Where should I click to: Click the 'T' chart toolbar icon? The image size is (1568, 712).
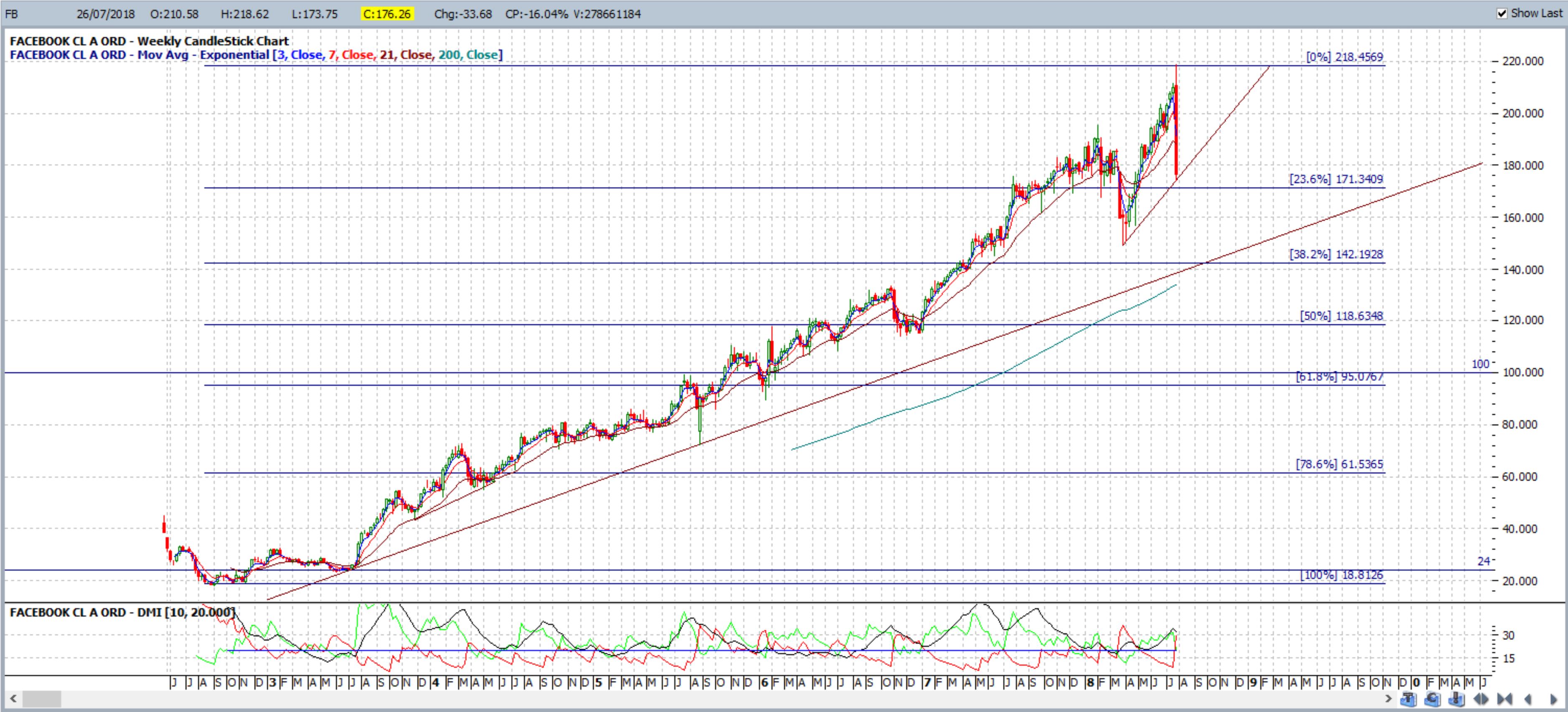[1408, 699]
